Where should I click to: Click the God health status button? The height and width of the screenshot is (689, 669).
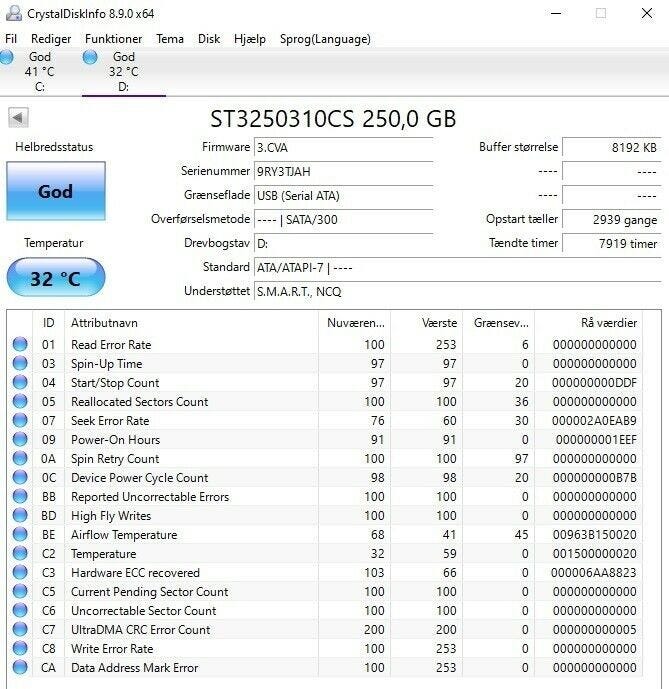coord(55,191)
